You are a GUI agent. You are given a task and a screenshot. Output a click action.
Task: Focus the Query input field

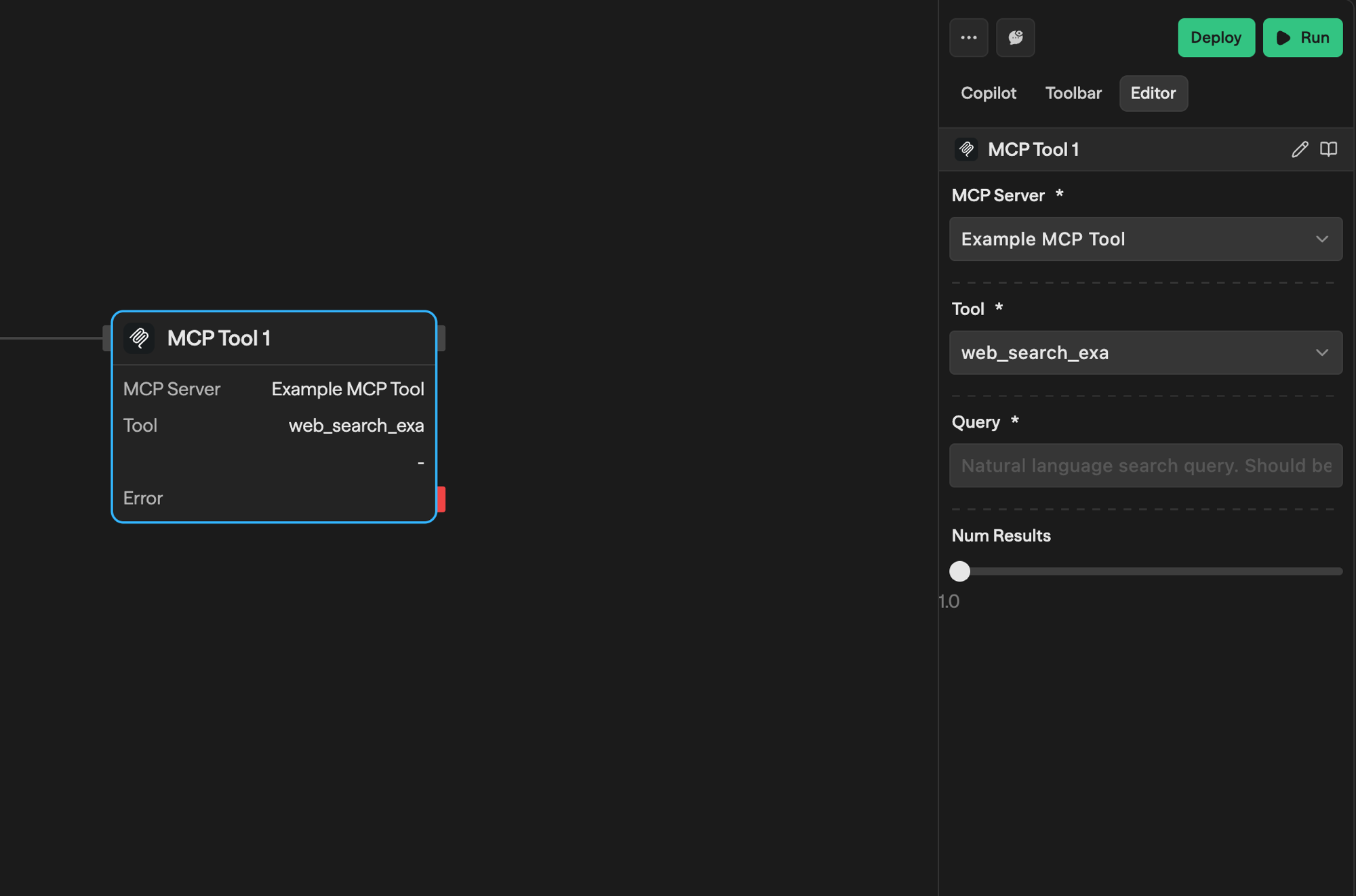(1145, 466)
